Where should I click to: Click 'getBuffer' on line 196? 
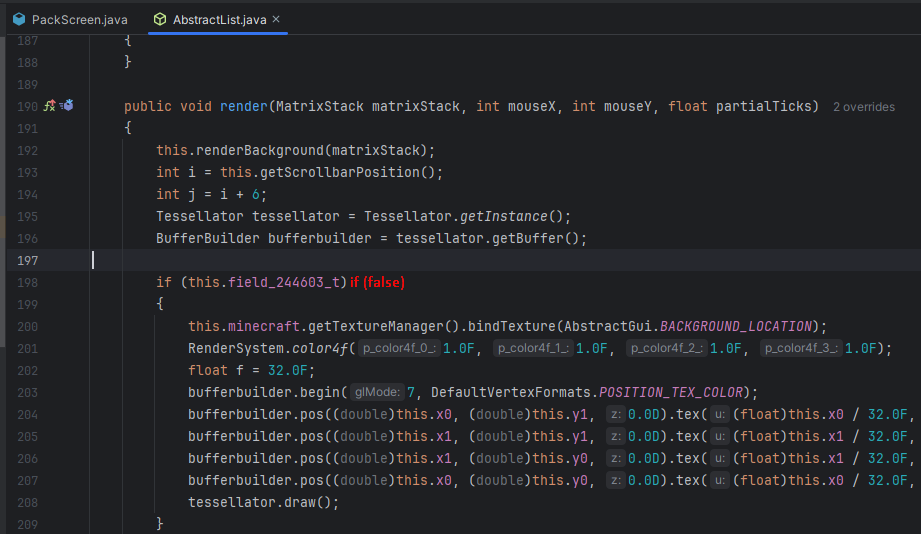click(x=527, y=239)
